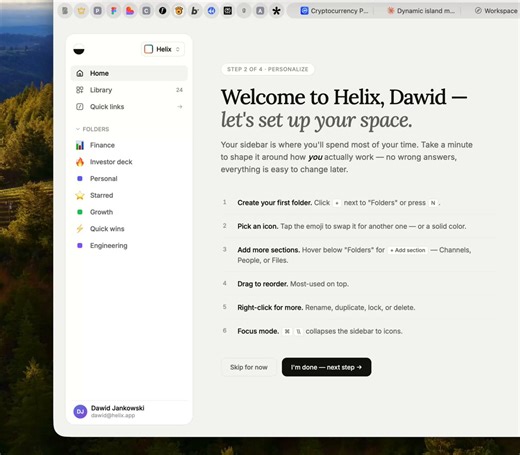Image resolution: width=520 pixels, height=455 pixels.
Task: Click the gray 'C' pinned tab icon
Action: click(x=146, y=11)
